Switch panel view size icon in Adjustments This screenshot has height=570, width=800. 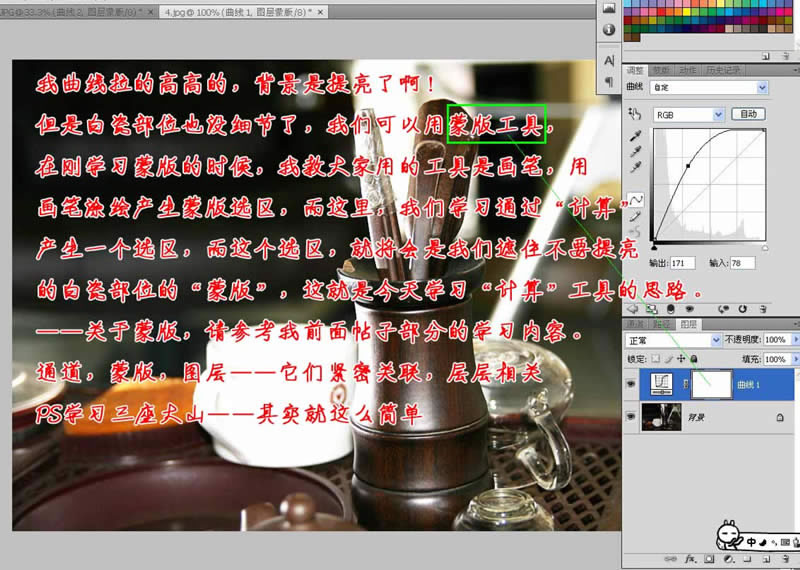(x=652, y=309)
